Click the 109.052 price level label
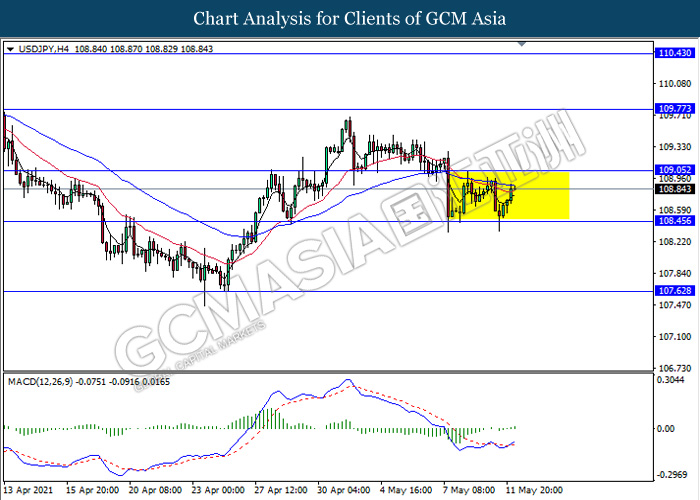The width and height of the screenshot is (700, 500). pos(675,170)
